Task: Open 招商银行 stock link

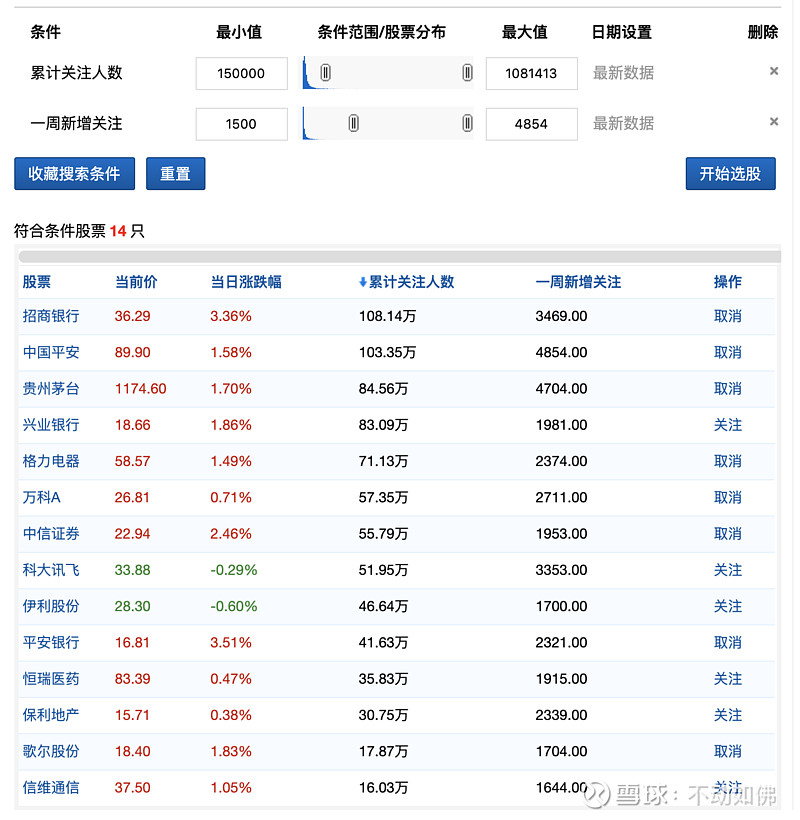Action: point(51,316)
